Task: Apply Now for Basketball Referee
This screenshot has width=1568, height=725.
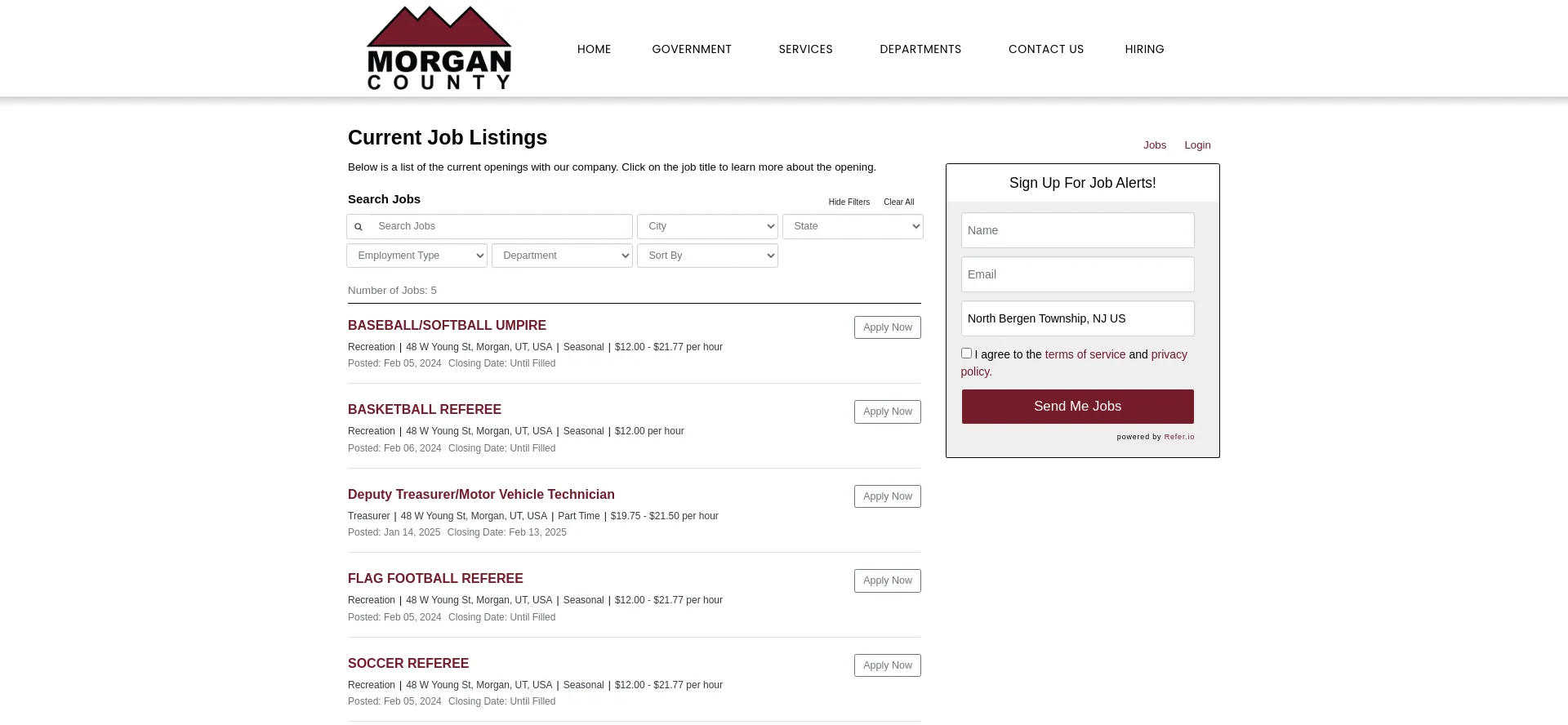Action: [x=887, y=411]
